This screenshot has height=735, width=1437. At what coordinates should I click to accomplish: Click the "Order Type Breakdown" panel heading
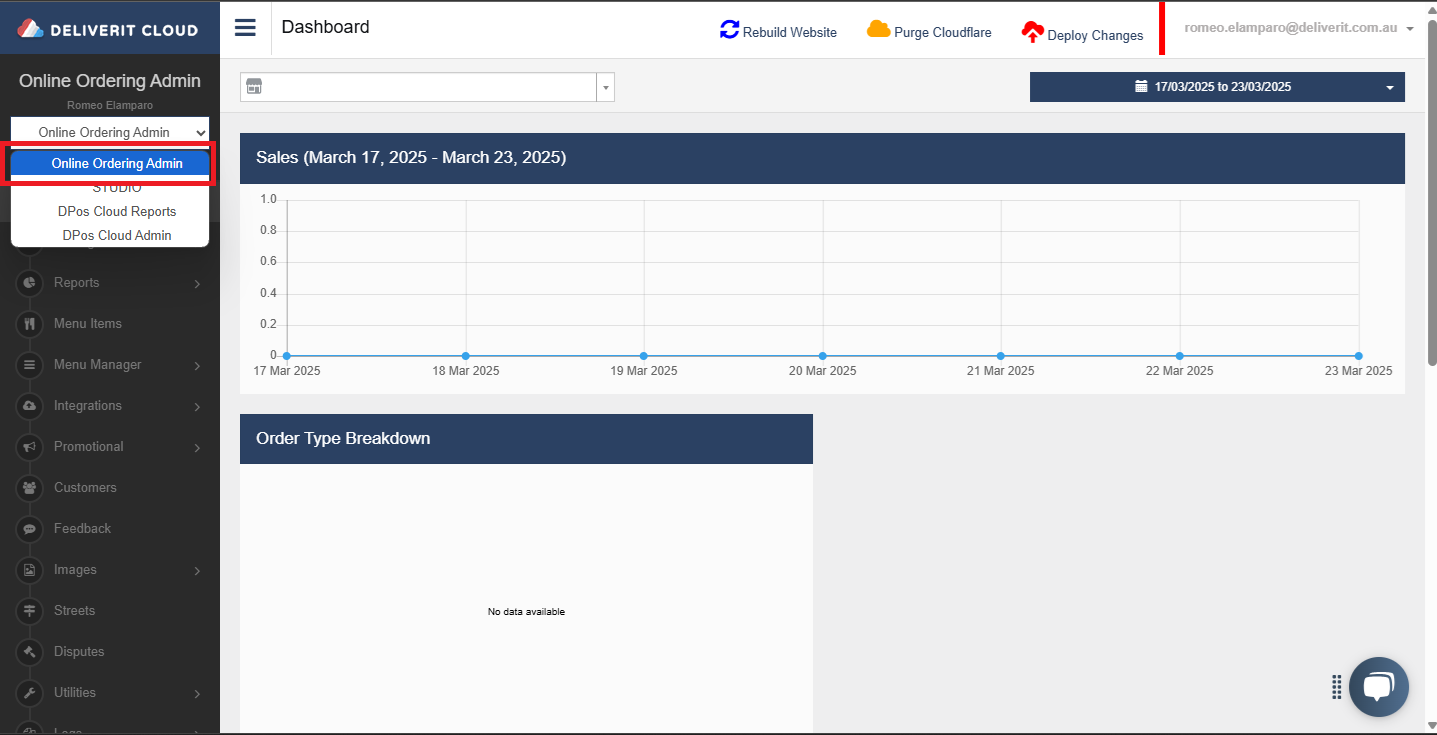pos(343,439)
